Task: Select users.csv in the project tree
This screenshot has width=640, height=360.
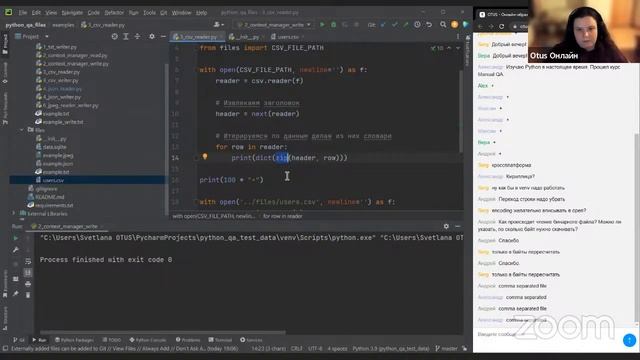Action: (x=53, y=180)
